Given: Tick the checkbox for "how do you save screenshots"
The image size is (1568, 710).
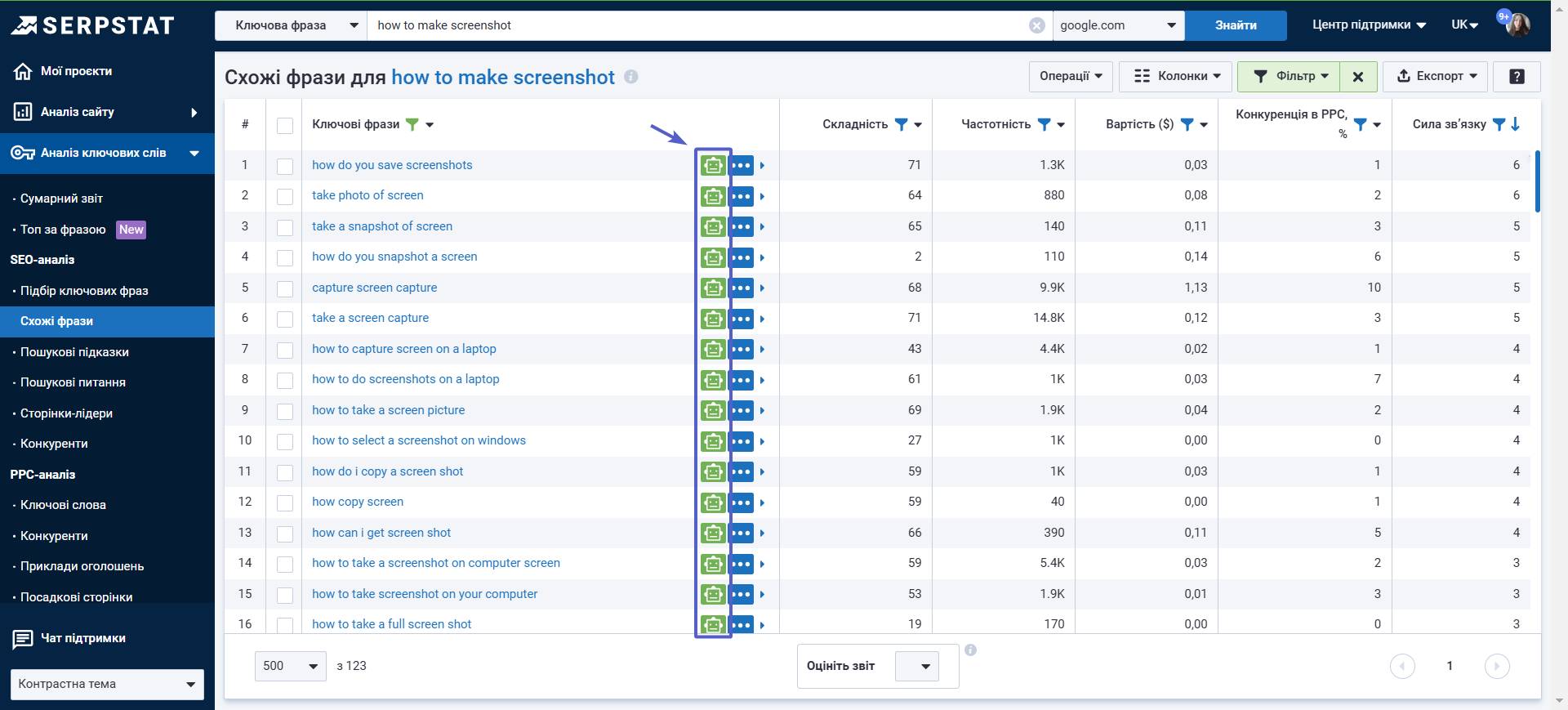Looking at the screenshot, I should pyautogui.click(x=285, y=166).
